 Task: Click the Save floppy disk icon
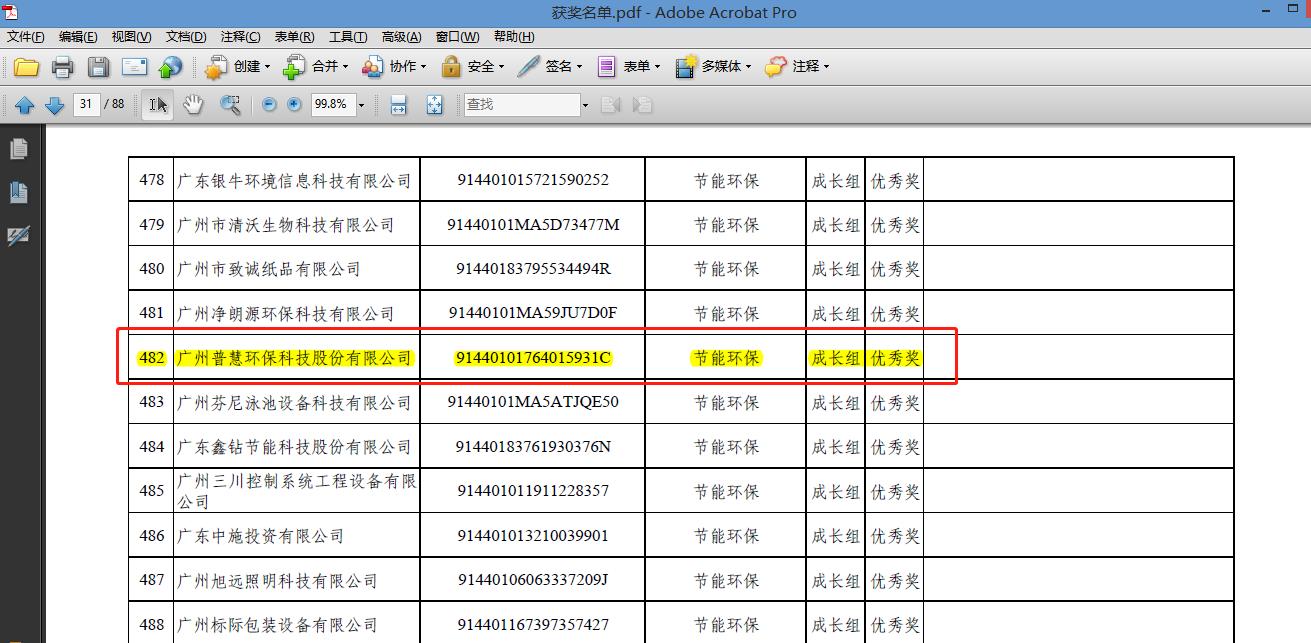98,67
